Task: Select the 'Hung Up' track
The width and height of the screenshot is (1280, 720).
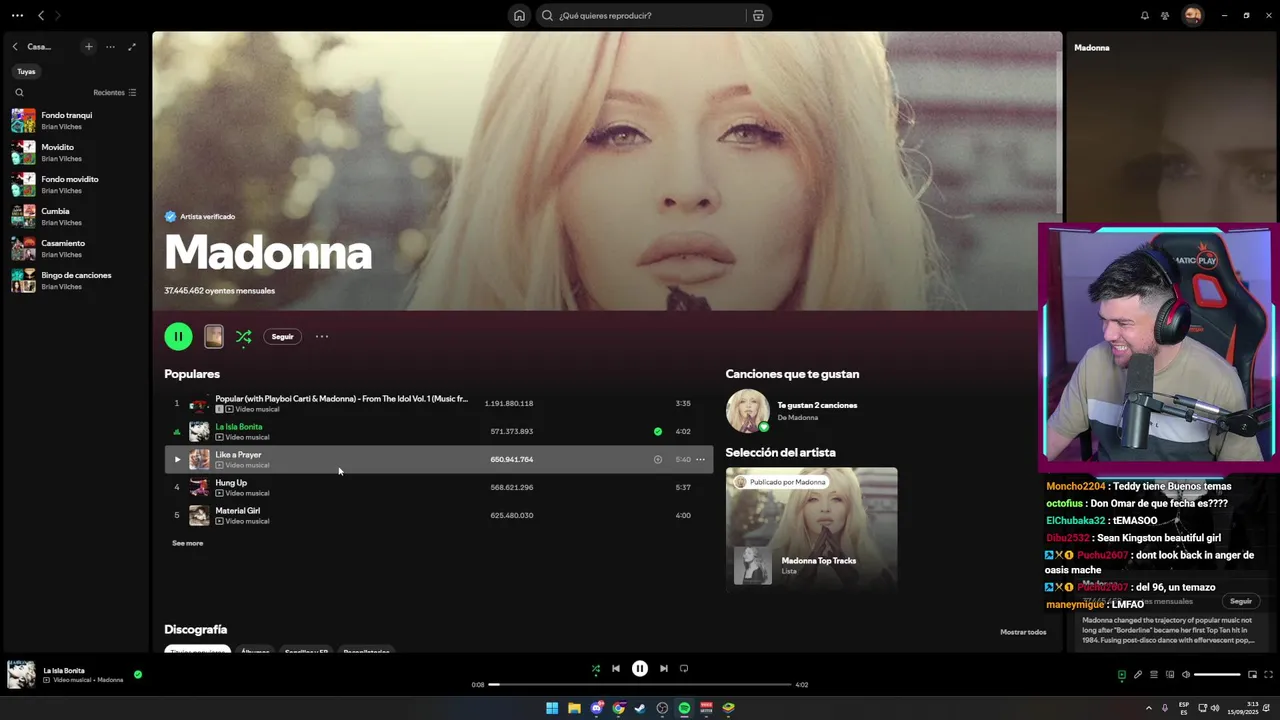Action: pos(438,487)
